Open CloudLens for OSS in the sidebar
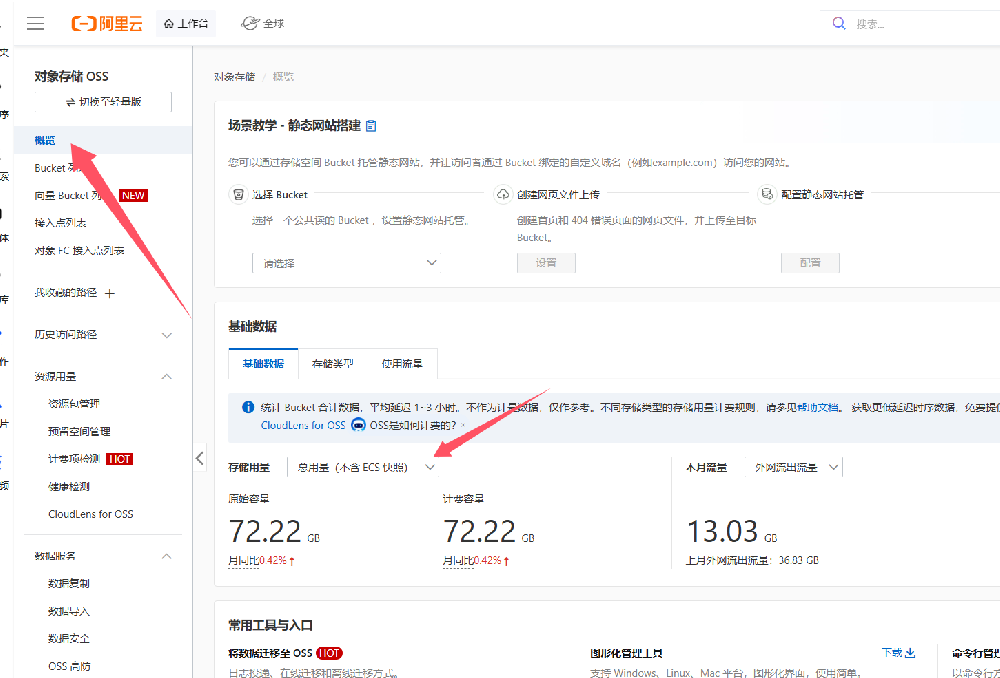Viewport: 1000px width, 678px height. click(91, 513)
